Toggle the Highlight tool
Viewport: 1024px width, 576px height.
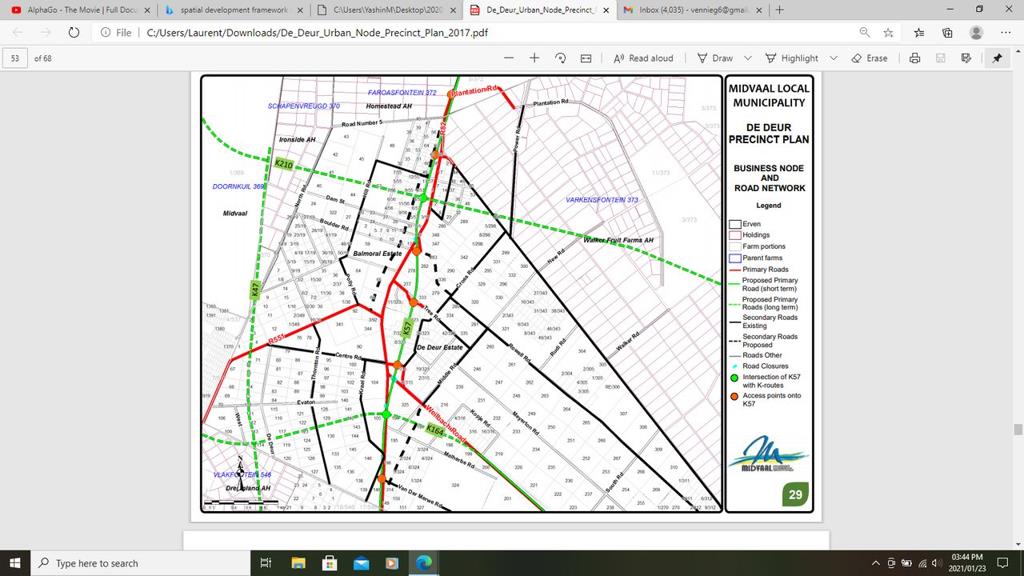click(791, 58)
